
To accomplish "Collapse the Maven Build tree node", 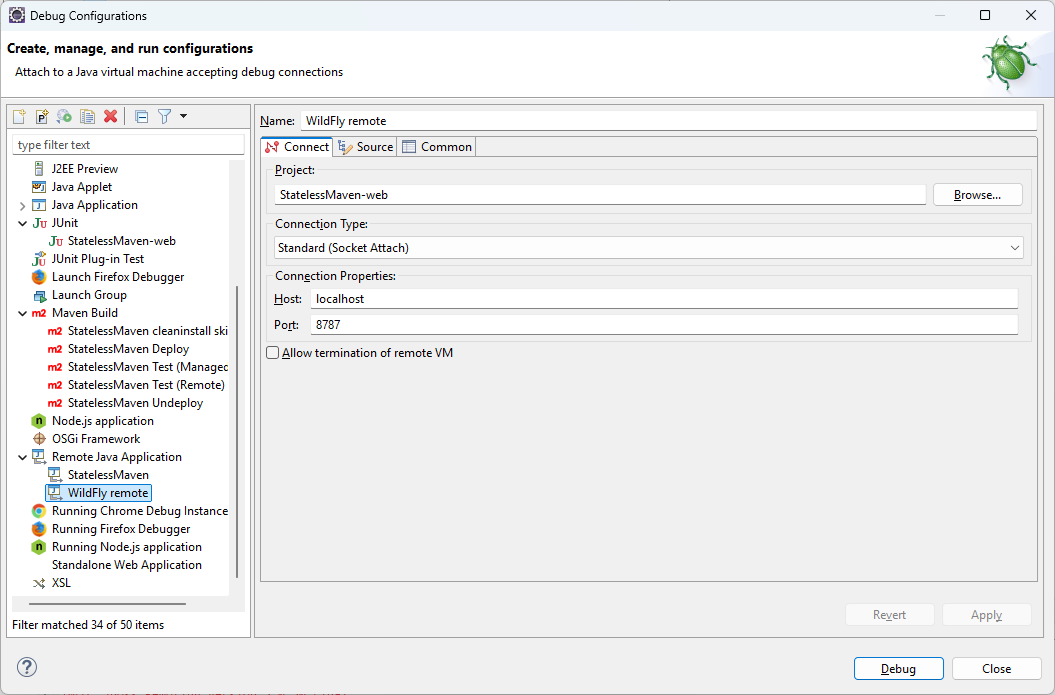I will 22,313.
